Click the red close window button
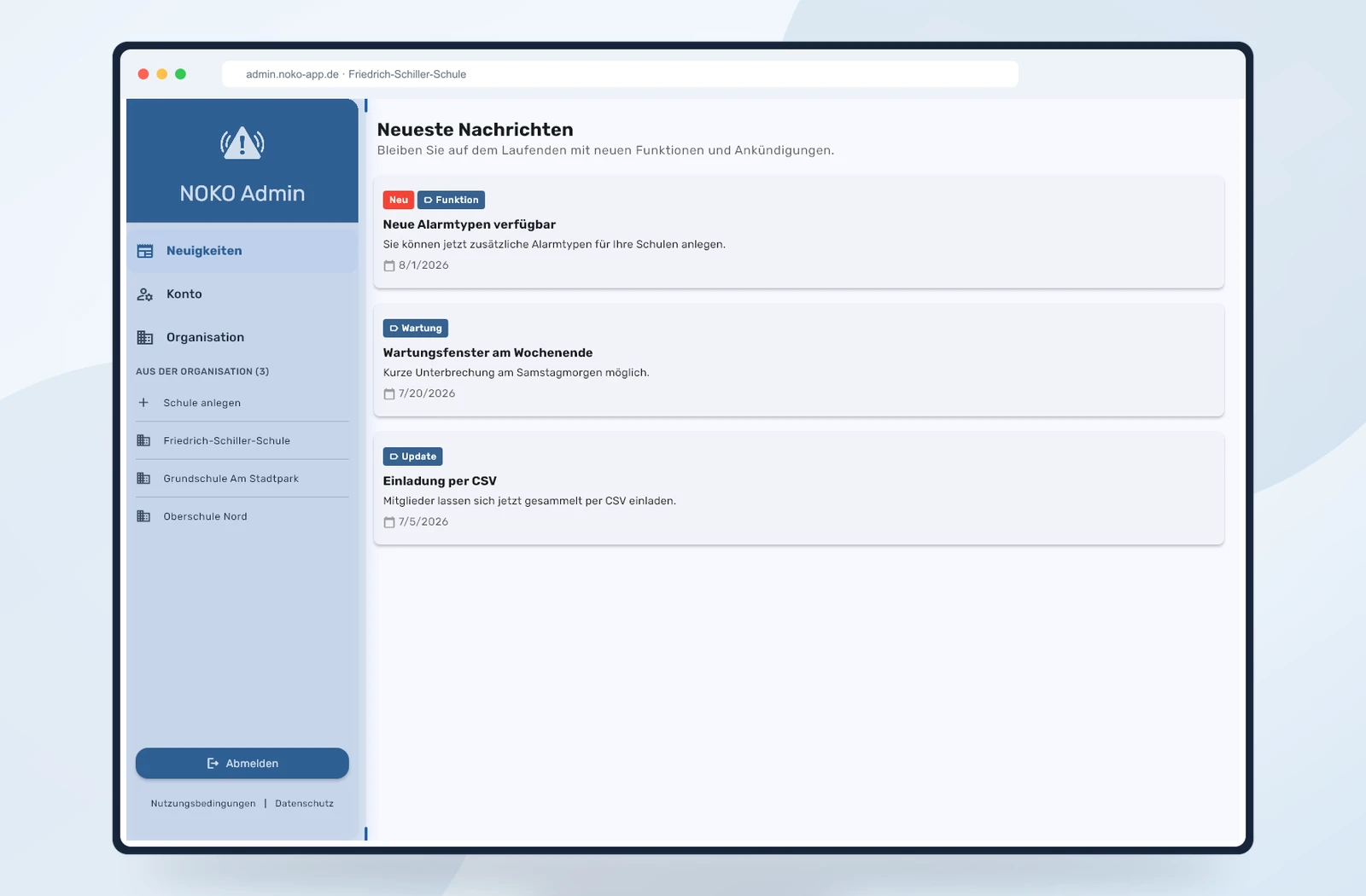Image resolution: width=1366 pixels, height=896 pixels. coord(143,74)
